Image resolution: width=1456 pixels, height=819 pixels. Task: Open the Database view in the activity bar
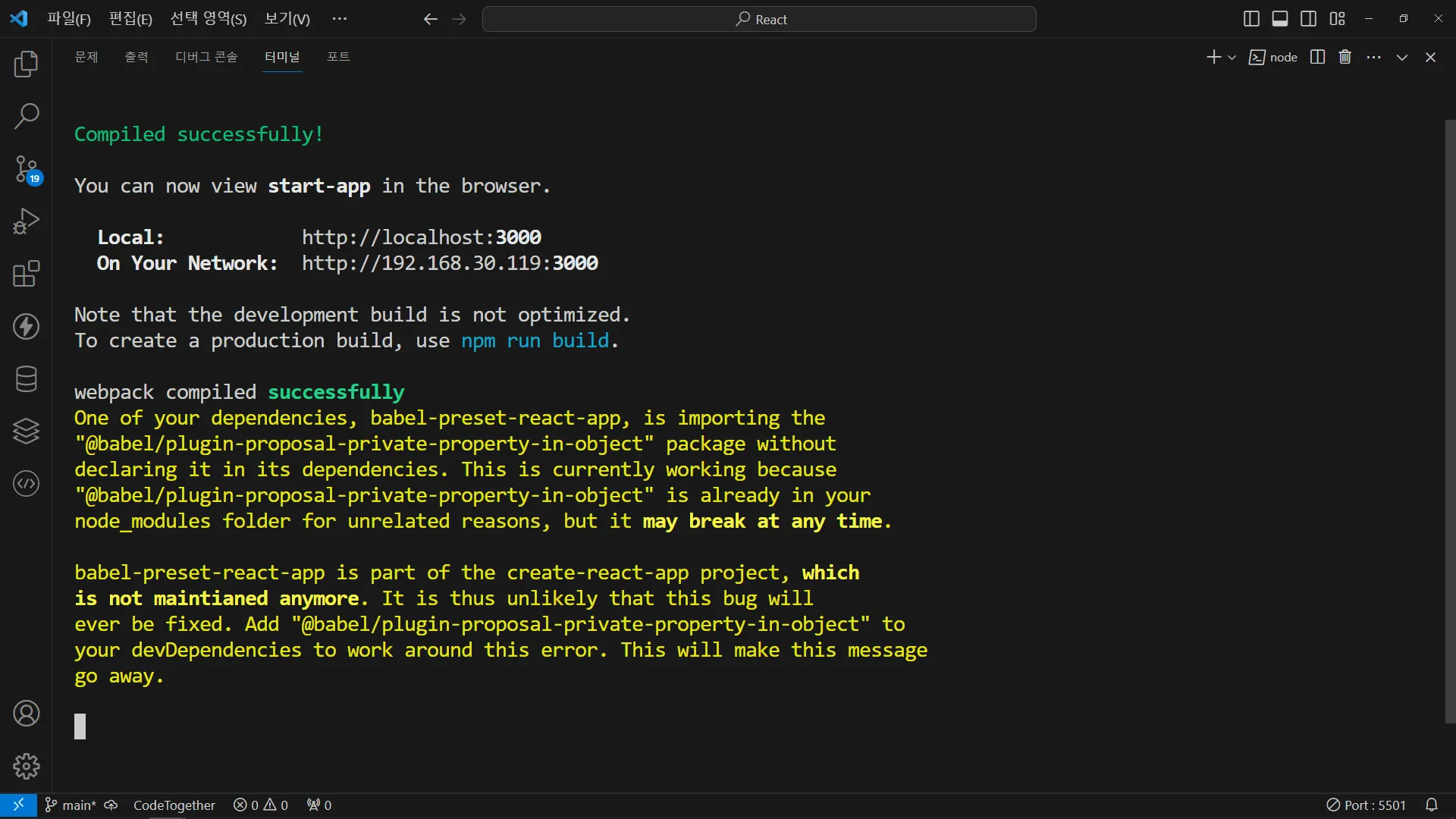[x=26, y=378]
